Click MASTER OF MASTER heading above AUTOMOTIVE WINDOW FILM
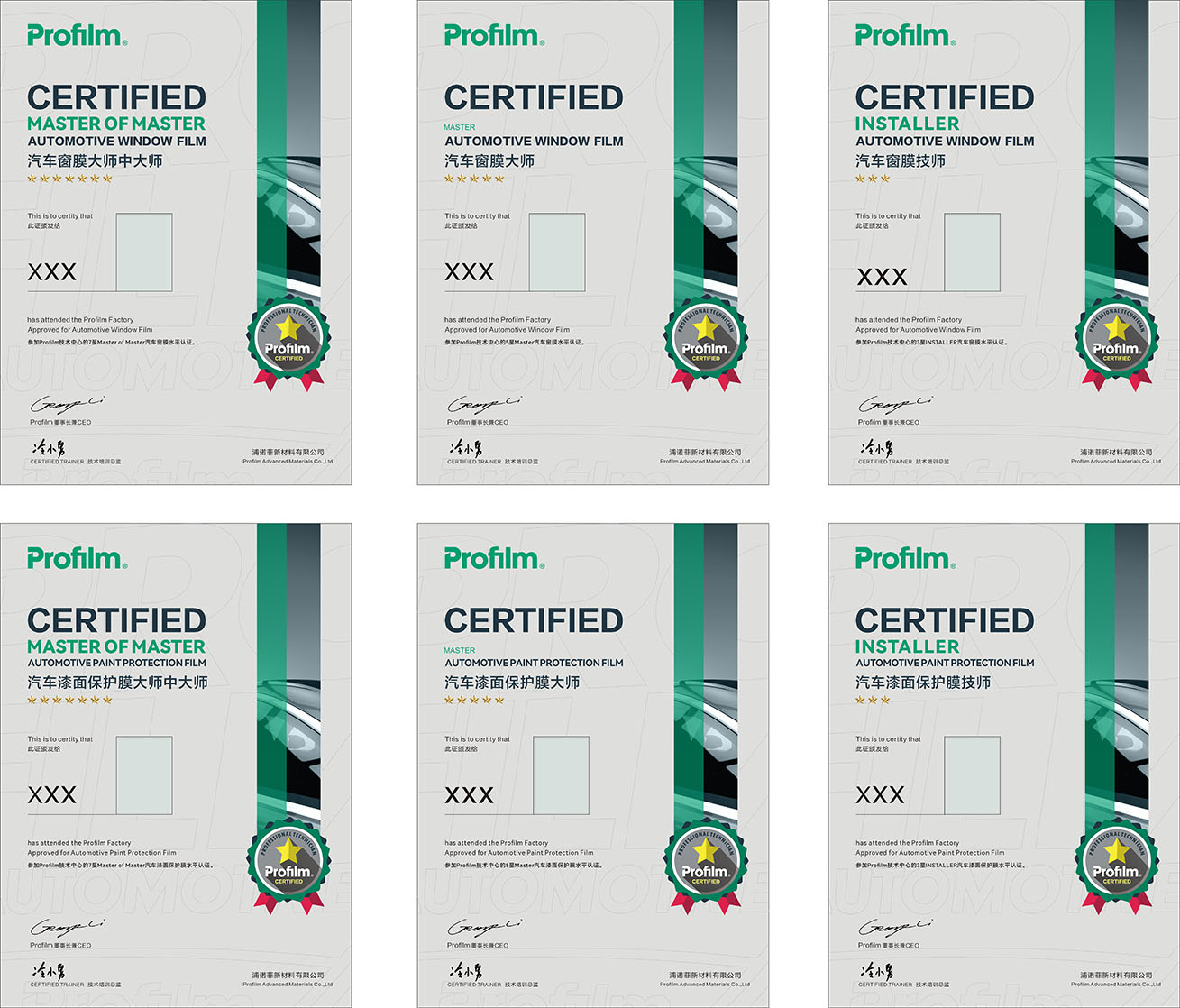 [x=116, y=124]
